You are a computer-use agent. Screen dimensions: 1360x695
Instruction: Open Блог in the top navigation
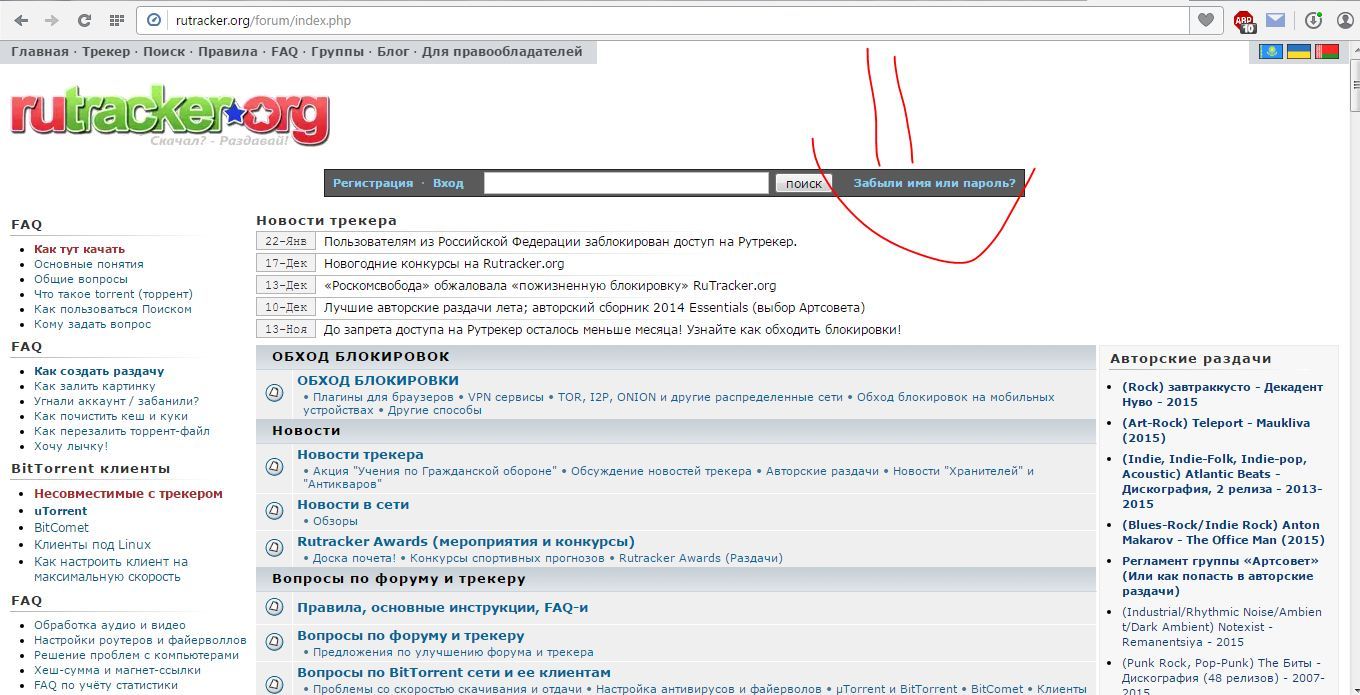click(393, 52)
